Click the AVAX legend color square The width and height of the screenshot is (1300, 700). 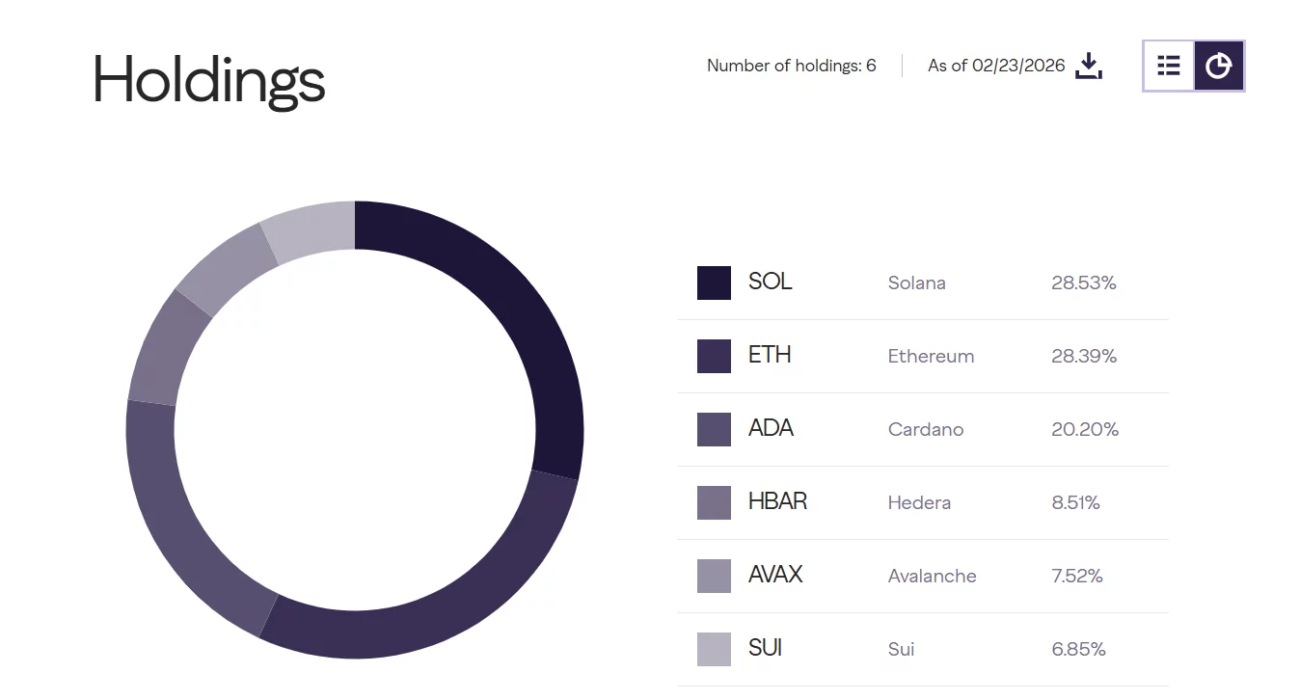[x=714, y=576]
